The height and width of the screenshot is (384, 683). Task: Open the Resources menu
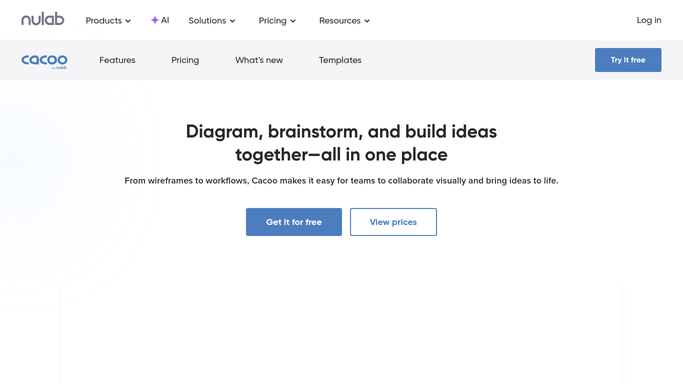pos(344,20)
